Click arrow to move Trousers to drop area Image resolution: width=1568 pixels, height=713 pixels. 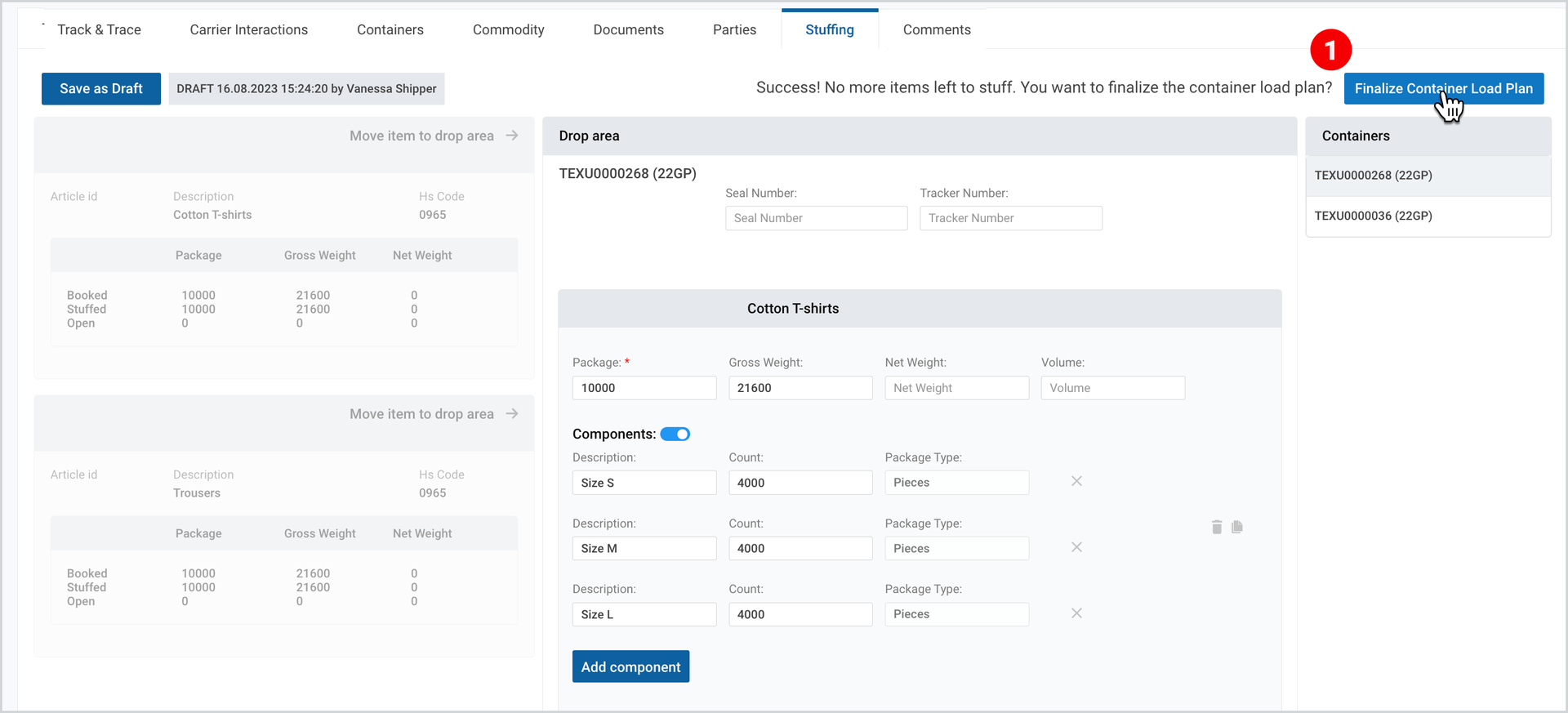pos(512,414)
